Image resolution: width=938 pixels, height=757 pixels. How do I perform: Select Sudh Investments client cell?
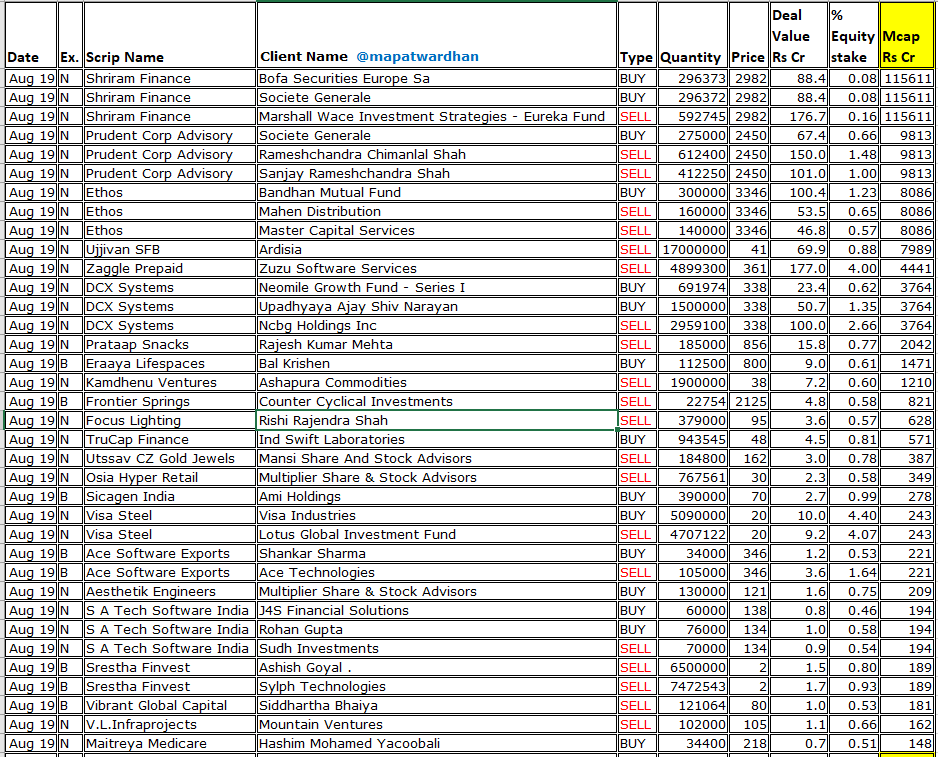[x=437, y=649]
